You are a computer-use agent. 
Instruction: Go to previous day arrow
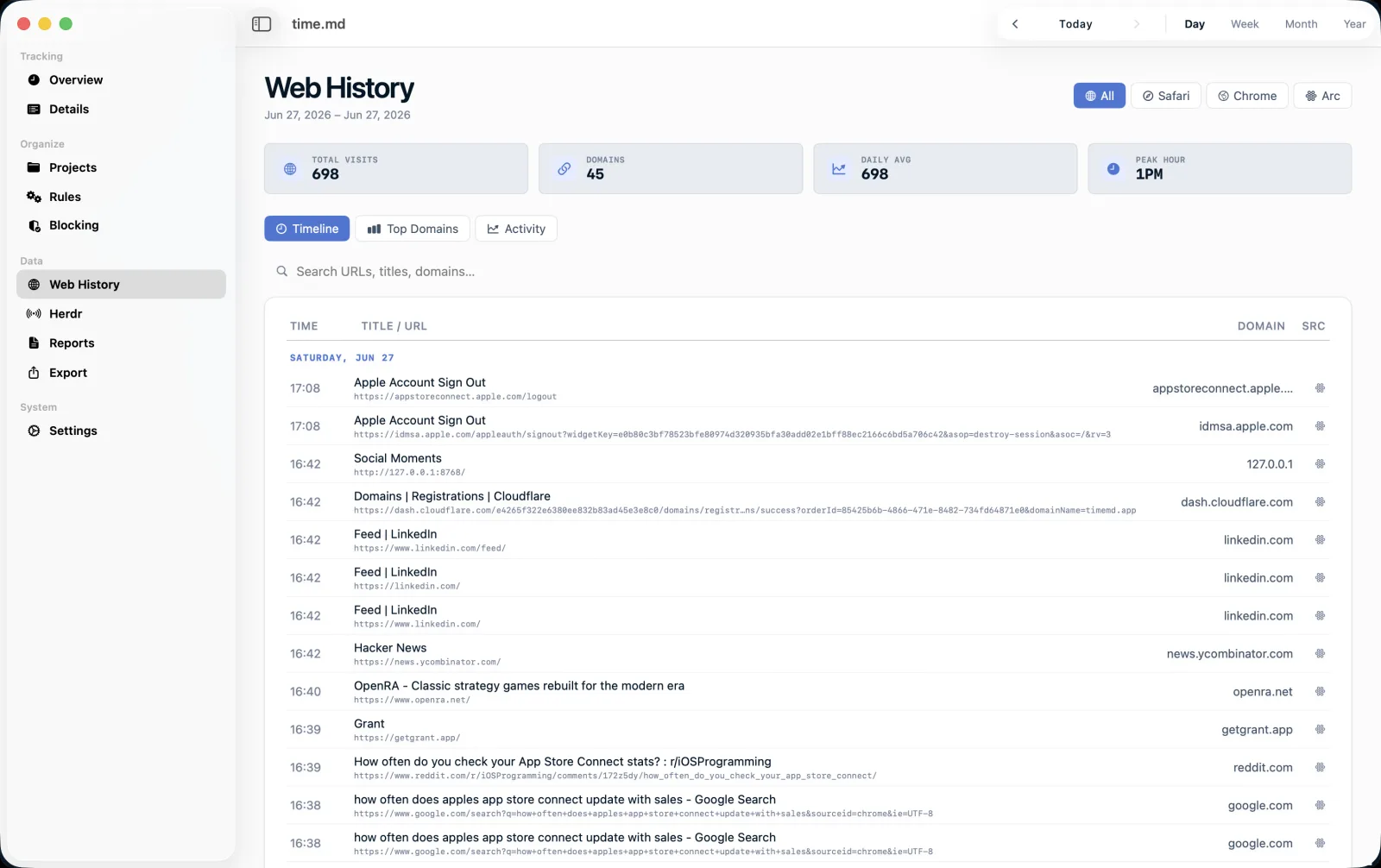pyautogui.click(x=1015, y=24)
